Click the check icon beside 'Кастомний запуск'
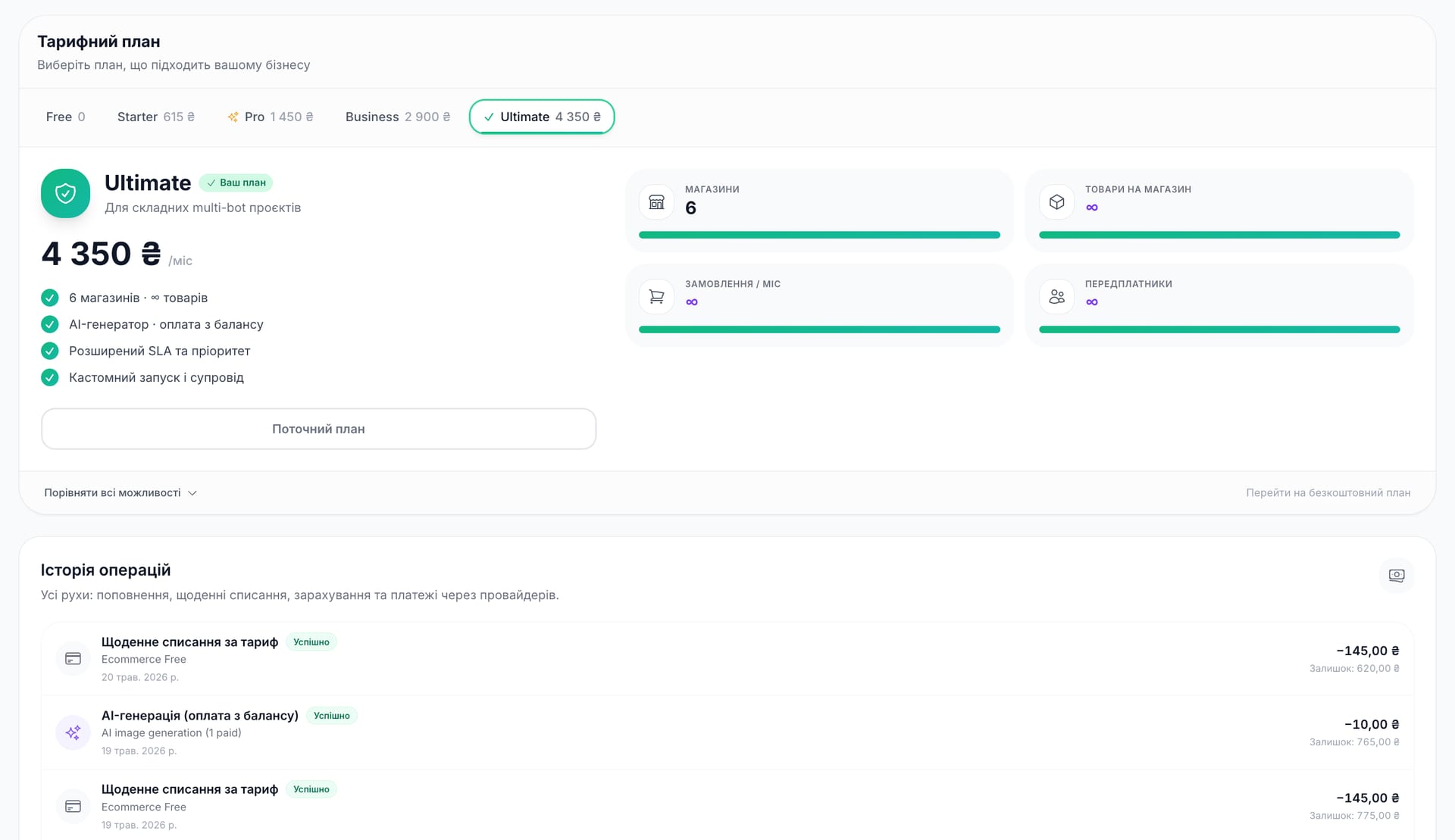1455x840 pixels. point(50,377)
